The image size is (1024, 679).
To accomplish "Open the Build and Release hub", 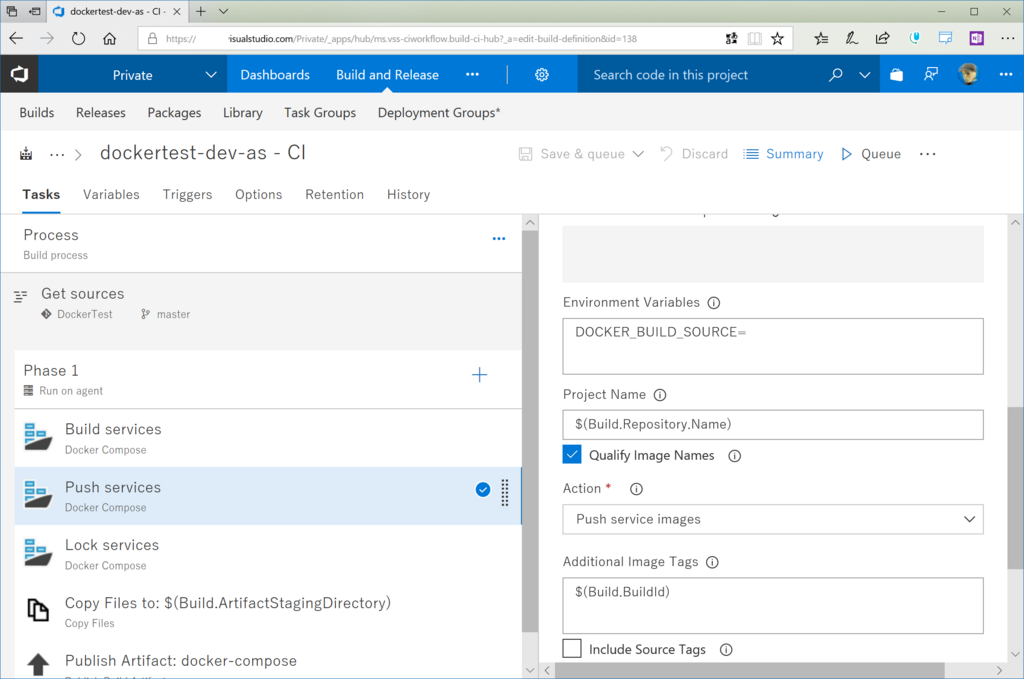I will 387,74.
